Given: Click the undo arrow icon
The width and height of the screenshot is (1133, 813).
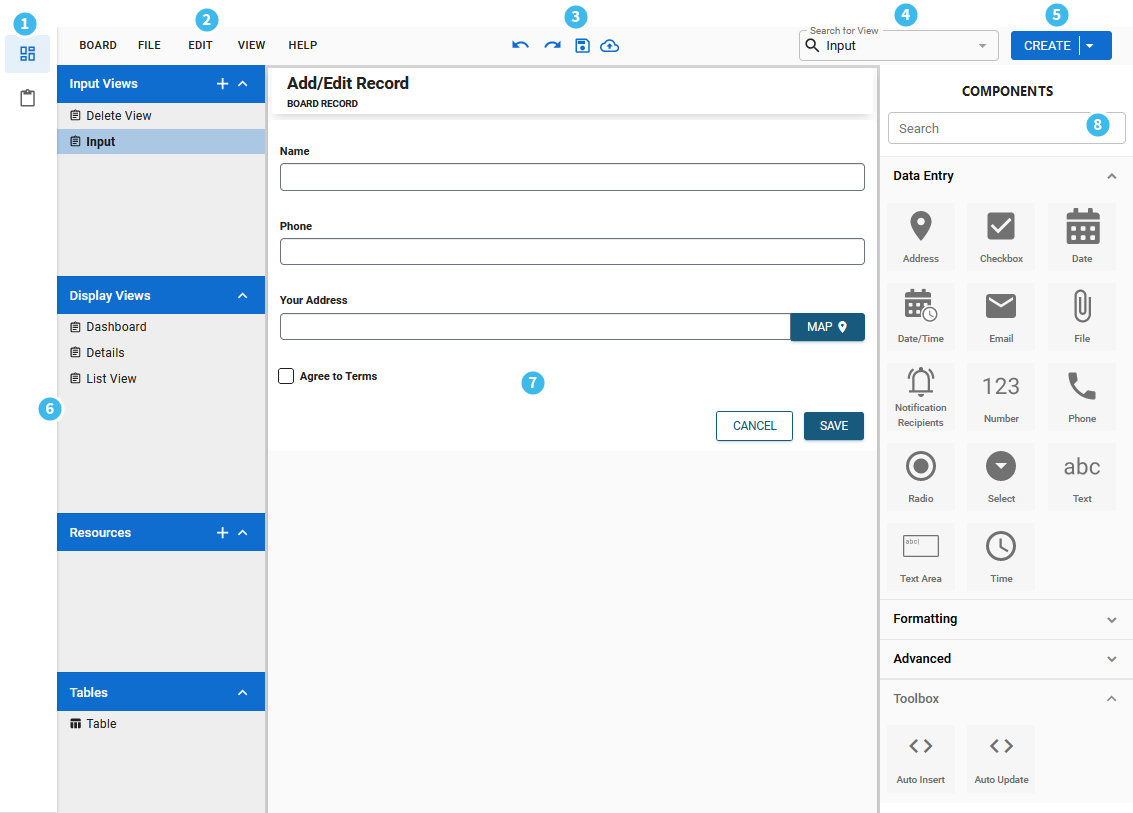Looking at the screenshot, I should tap(520, 46).
